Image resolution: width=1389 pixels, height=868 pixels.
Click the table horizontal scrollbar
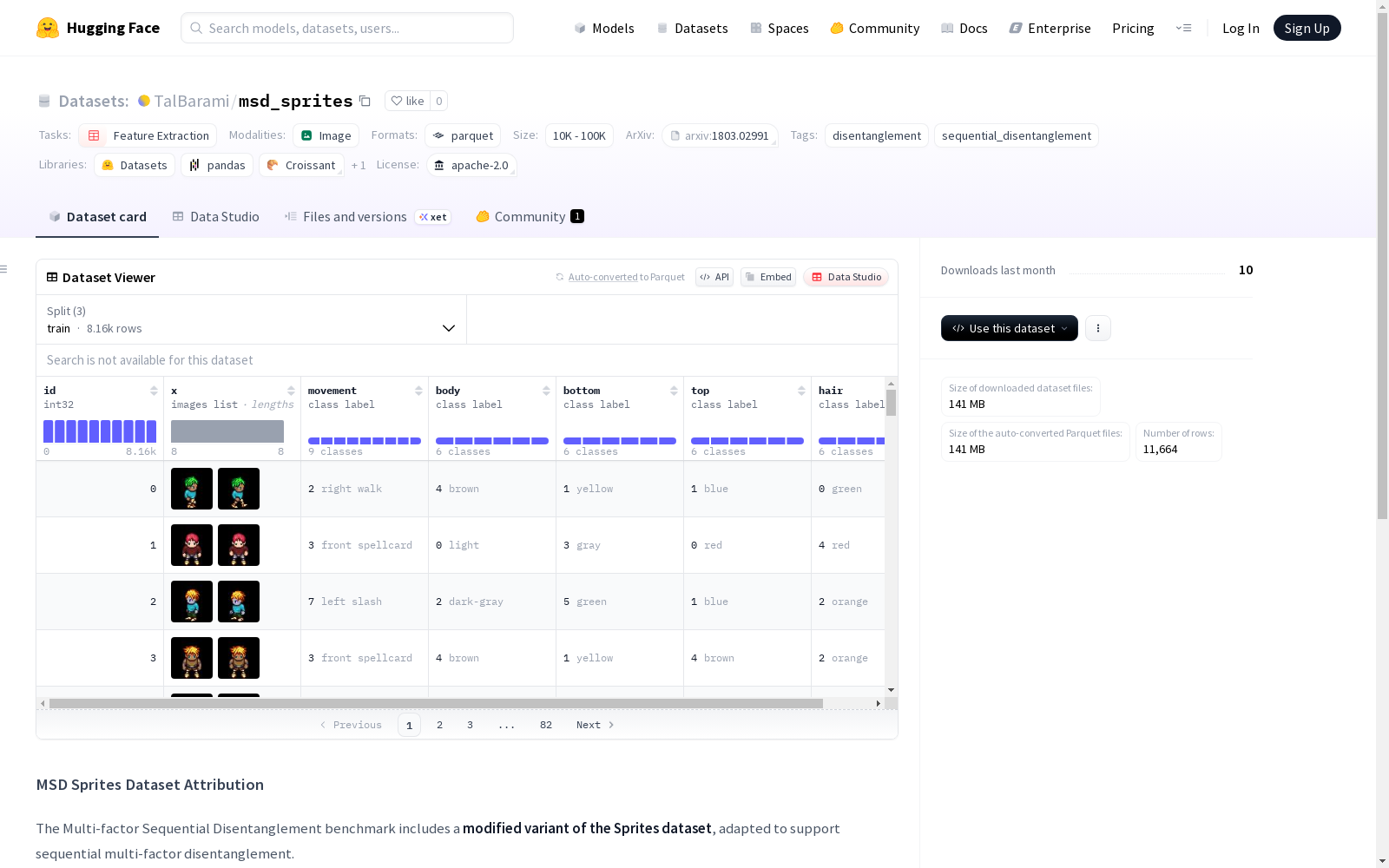(x=436, y=703)
